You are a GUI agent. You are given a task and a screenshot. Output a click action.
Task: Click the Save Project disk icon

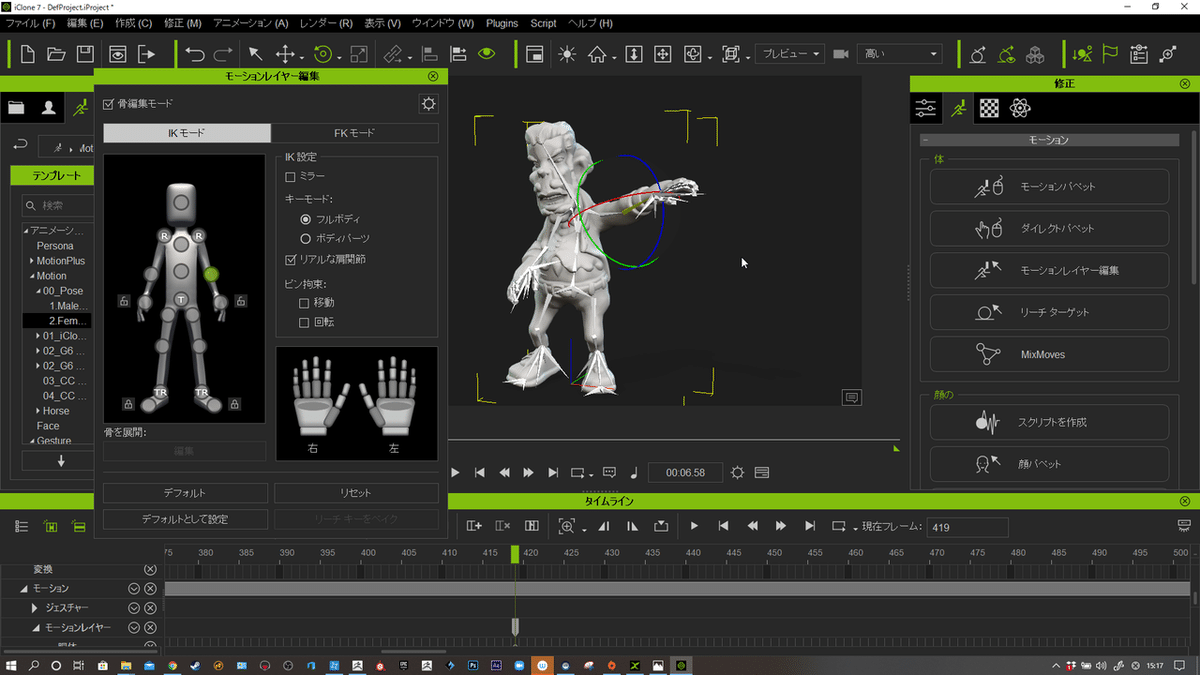click(86, 54)
